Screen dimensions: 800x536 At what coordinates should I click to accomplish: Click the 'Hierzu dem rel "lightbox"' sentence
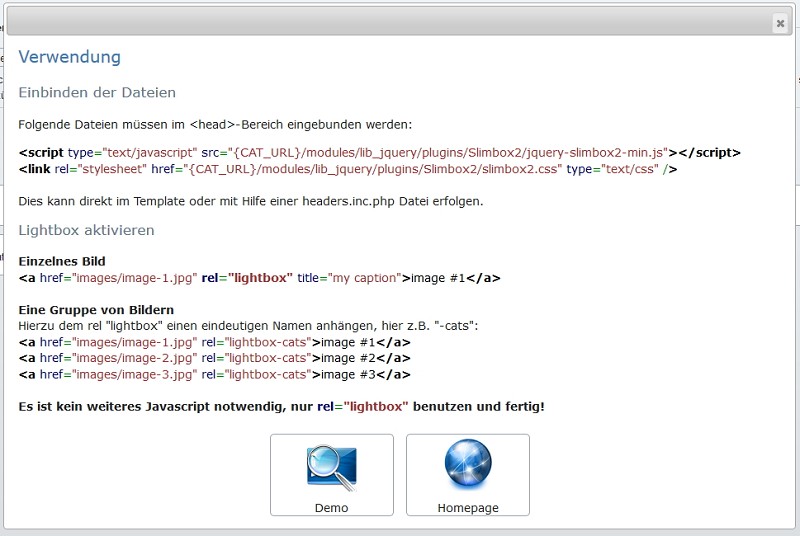pos(248,325)
